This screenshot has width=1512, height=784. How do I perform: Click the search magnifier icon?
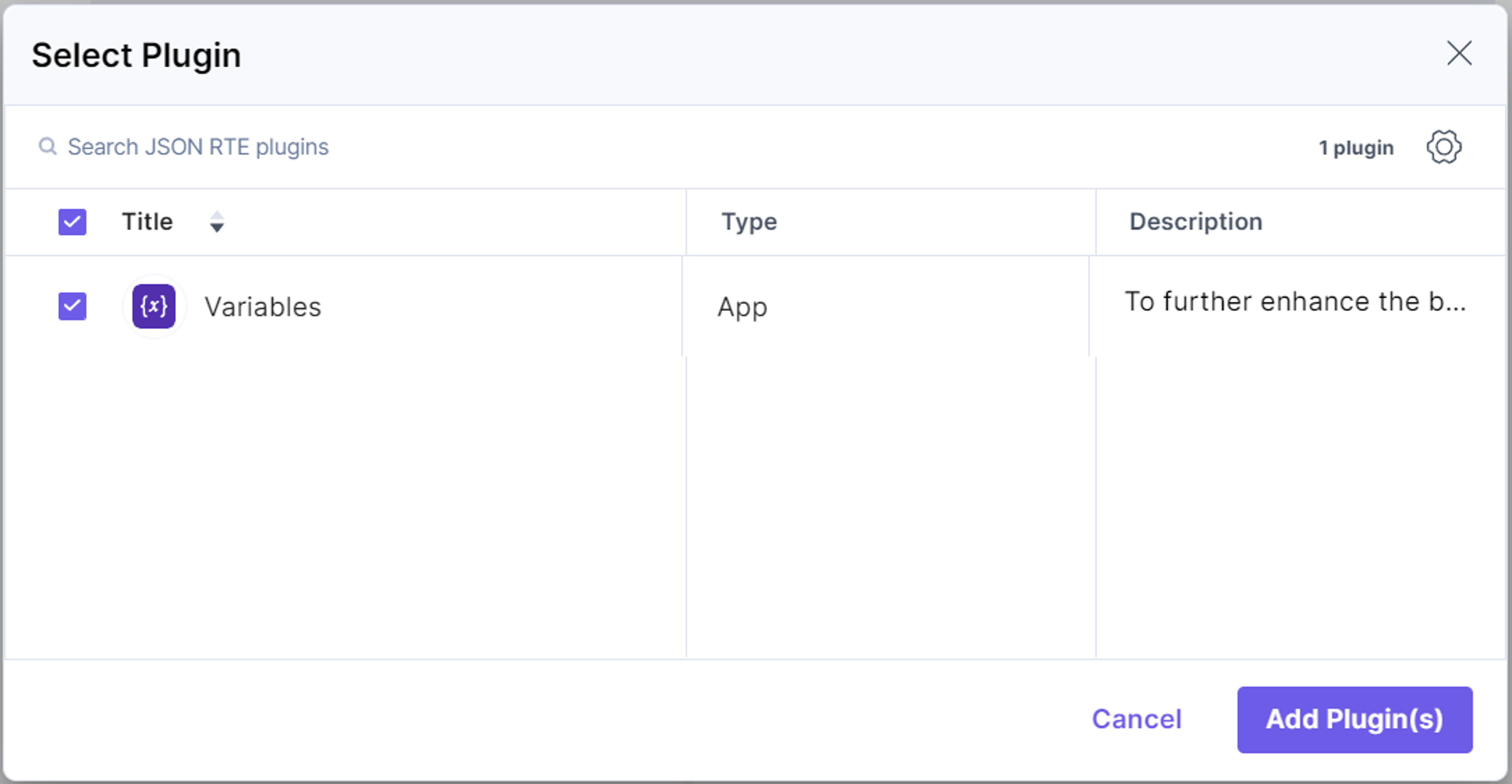48,146
